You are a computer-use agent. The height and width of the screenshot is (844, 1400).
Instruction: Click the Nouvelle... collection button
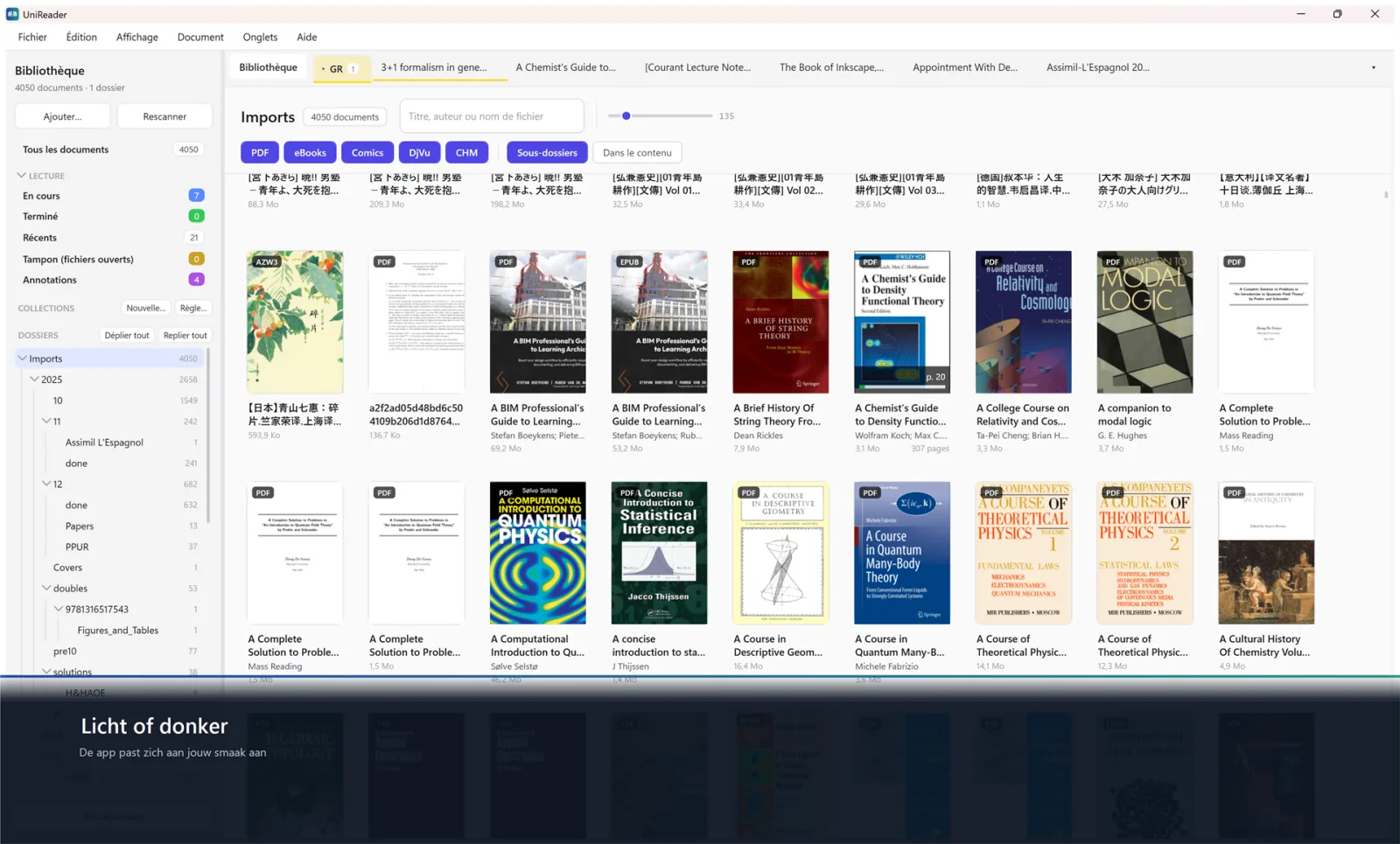145,308
